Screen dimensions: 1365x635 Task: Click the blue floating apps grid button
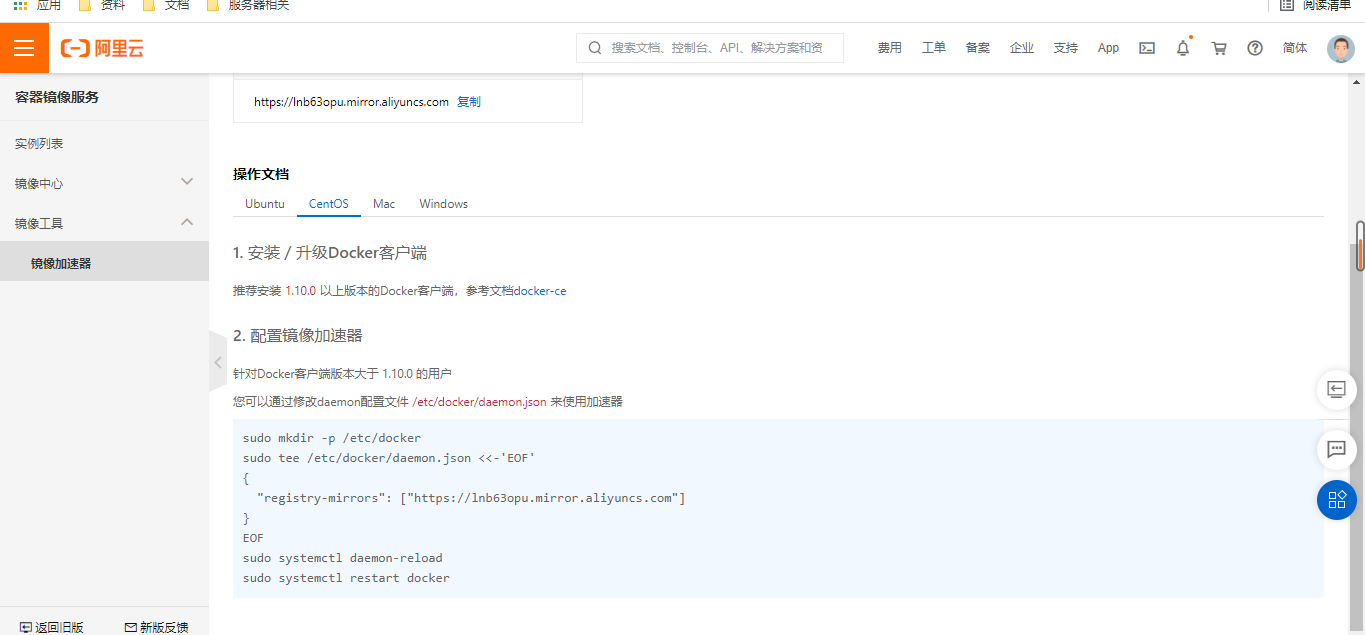(x=1336, y=500)
